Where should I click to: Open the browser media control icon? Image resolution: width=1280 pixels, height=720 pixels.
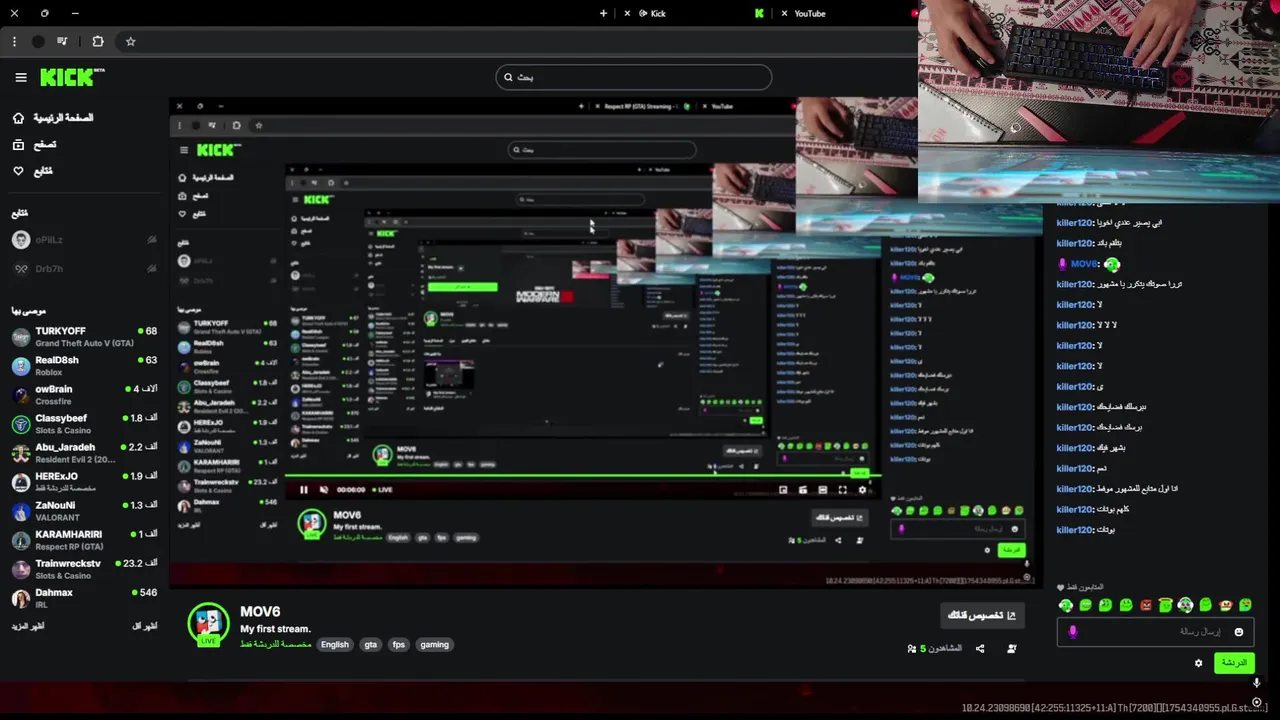tap(63, 41)
